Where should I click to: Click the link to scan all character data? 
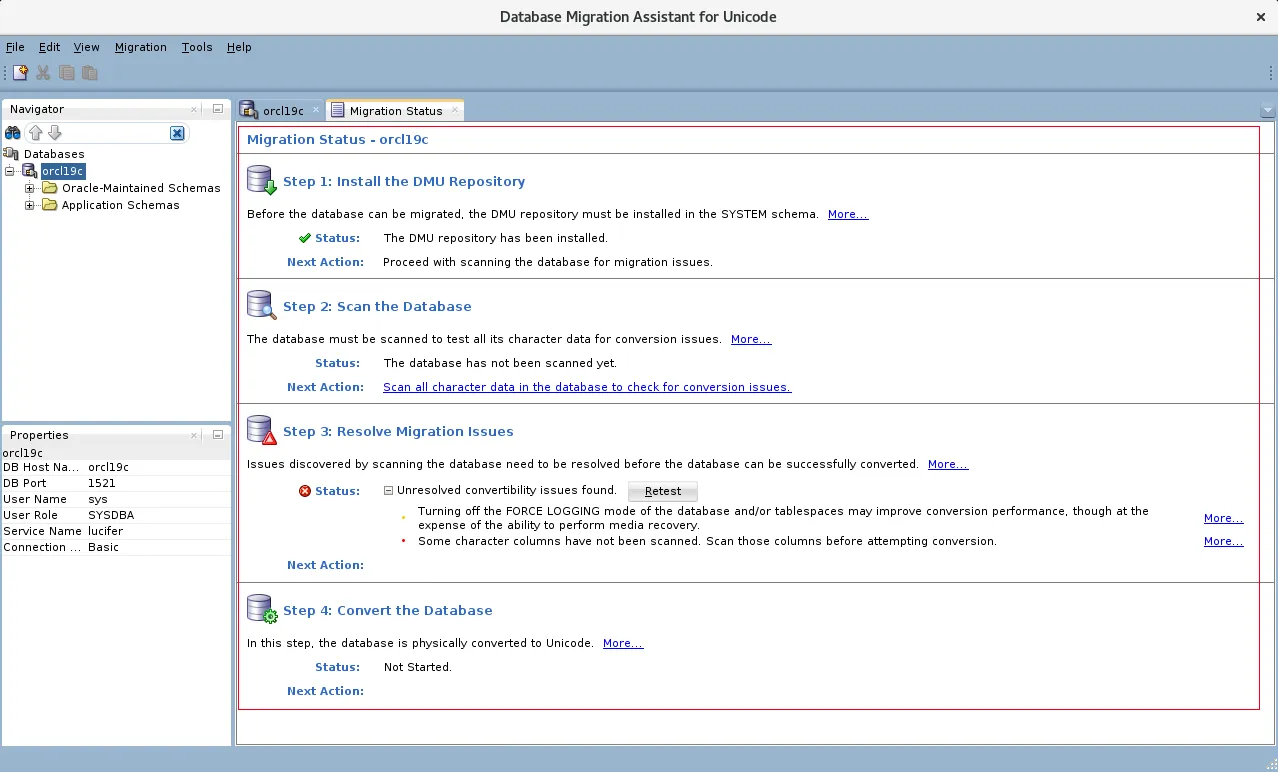tap(586, 387)
